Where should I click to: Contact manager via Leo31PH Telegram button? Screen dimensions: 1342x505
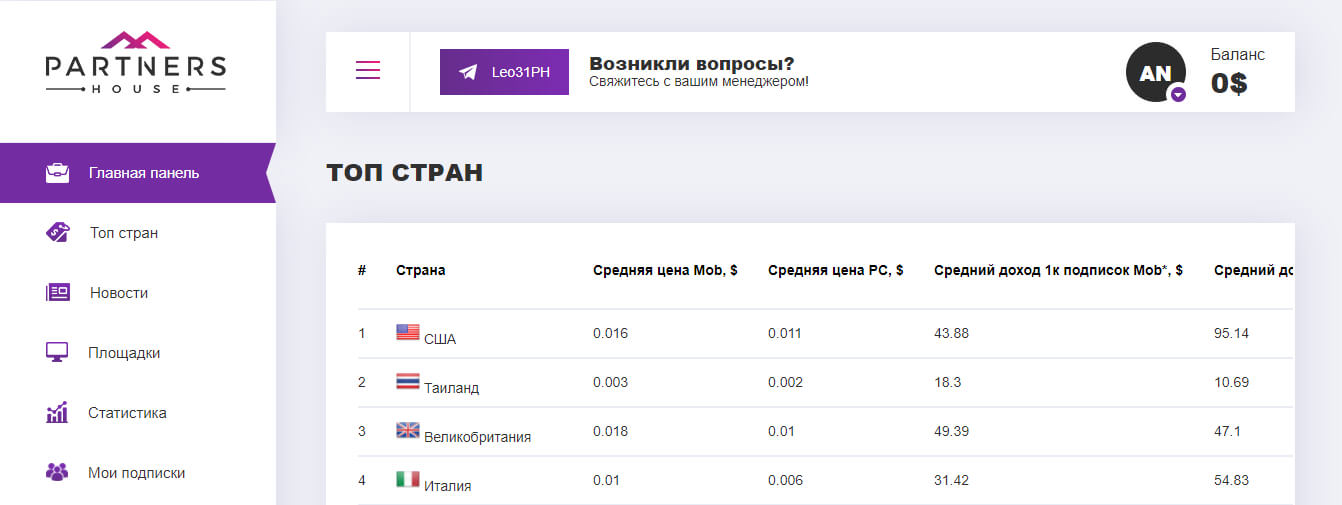coord(504,72)
